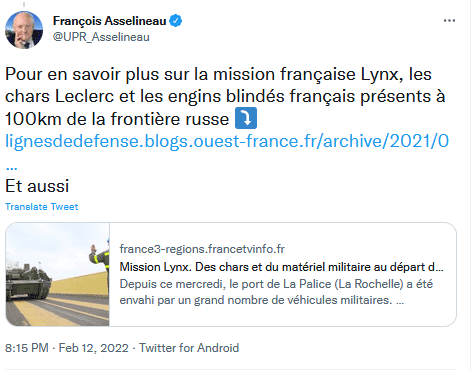This screenshot has height=371, width=472.
Task: Open François Asselineau's profile picture
Action: tap(24, 30)
